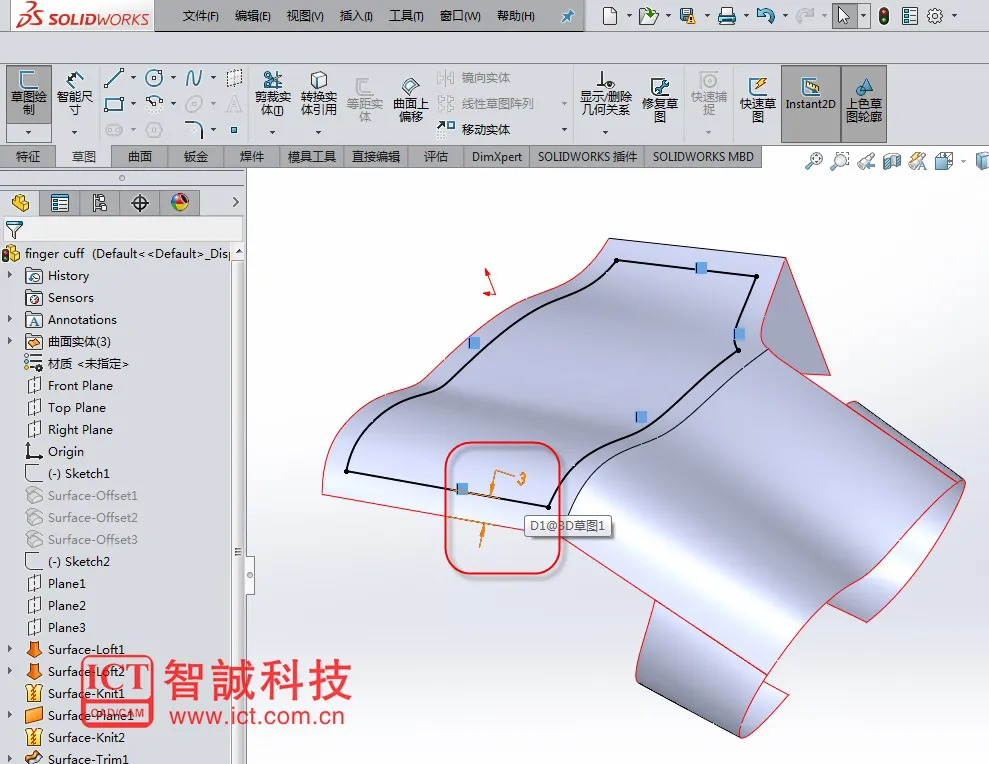Expand the Annotations tree node
989x764 pixels.
[9, 319]
